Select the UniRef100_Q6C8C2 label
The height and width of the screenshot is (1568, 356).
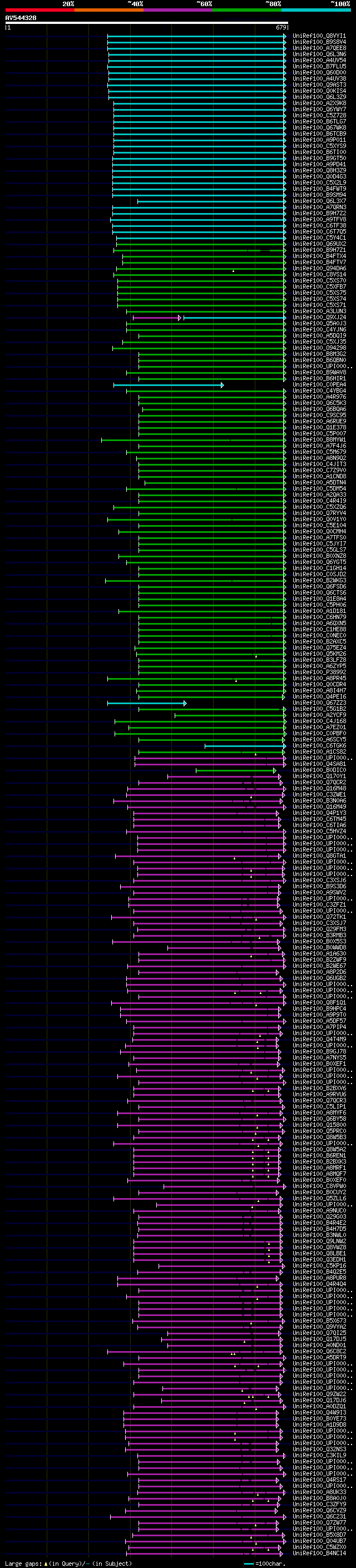319,1351
